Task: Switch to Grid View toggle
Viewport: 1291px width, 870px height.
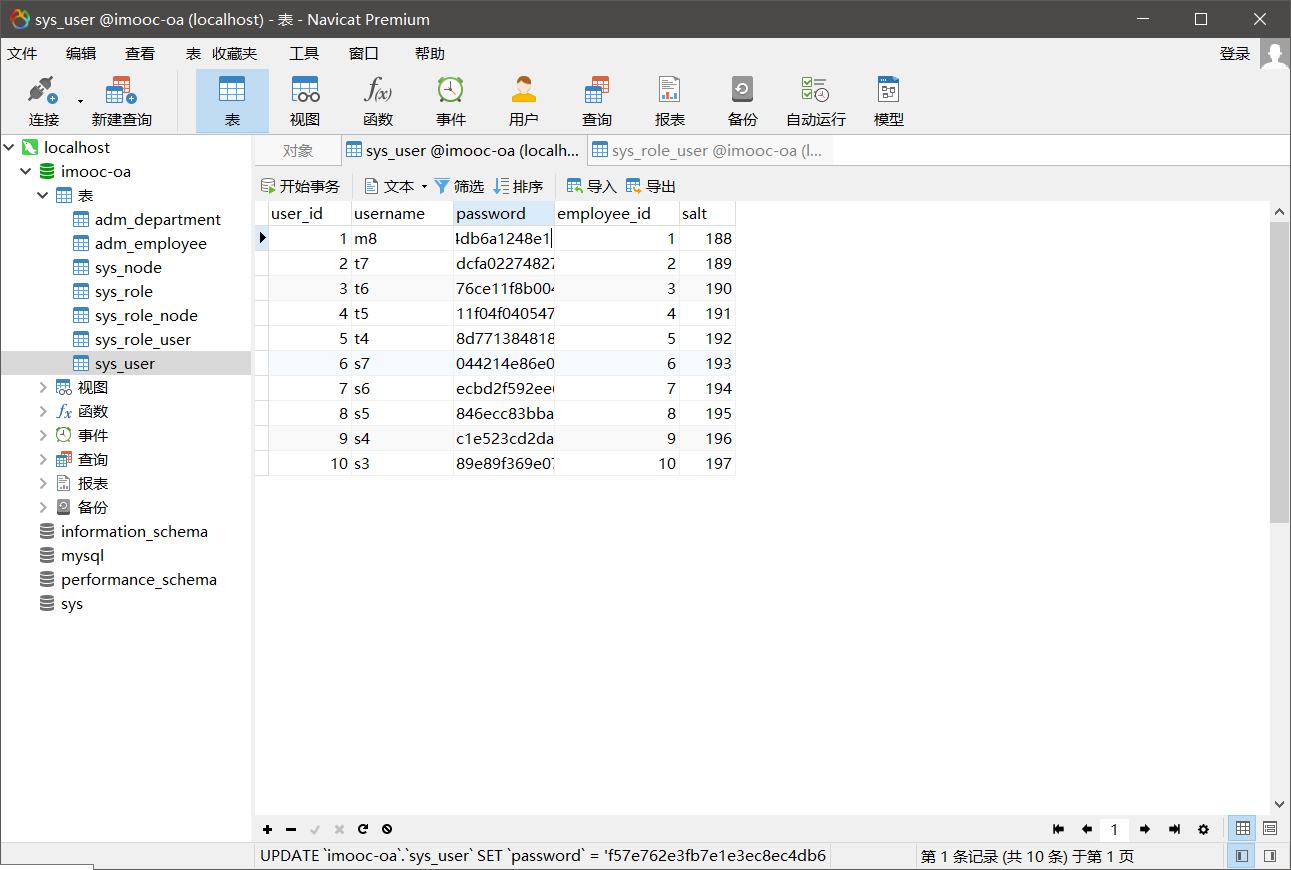Action: [x=1242, y=829]
